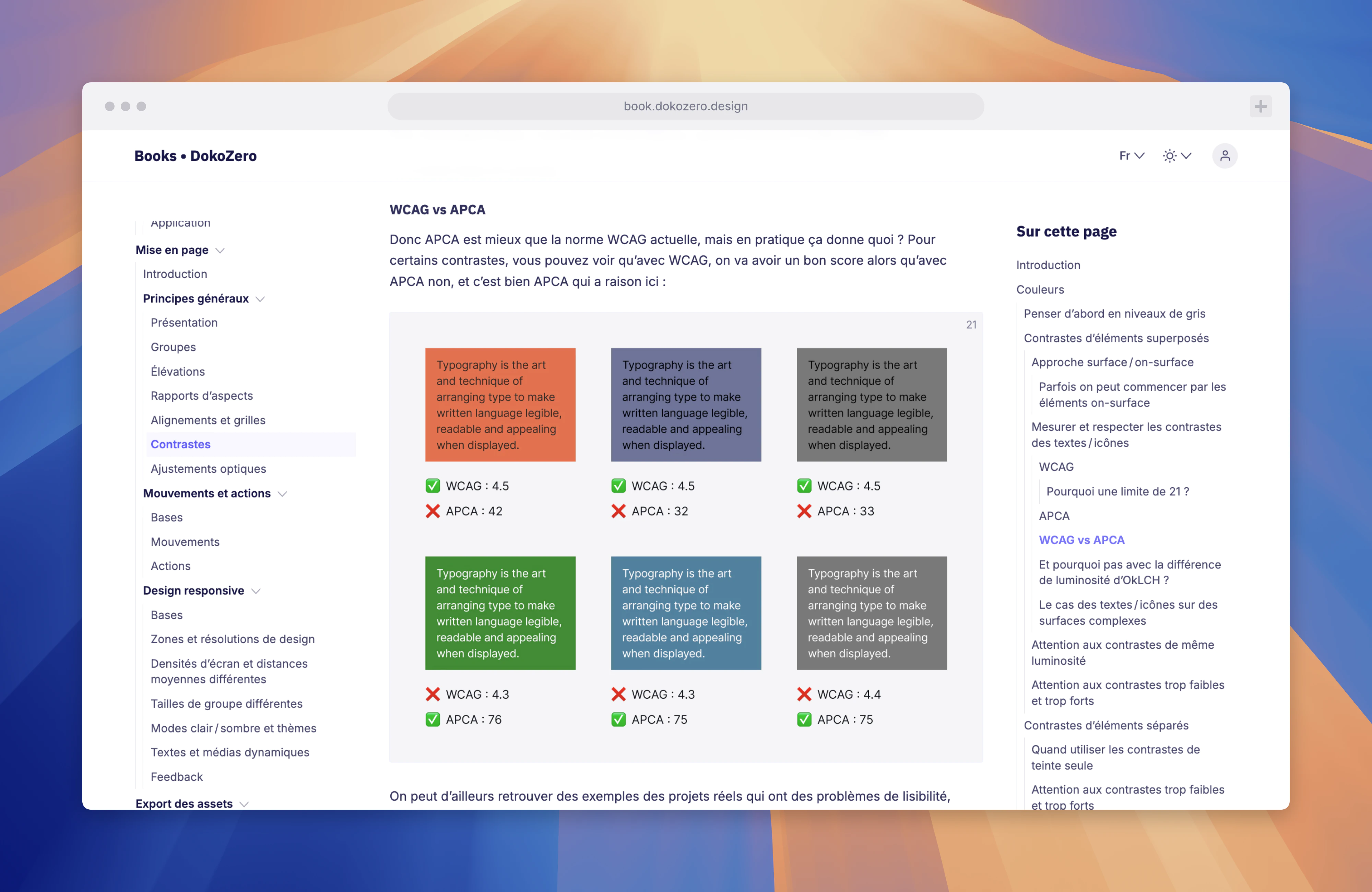
Task: Jump to Contrastes d'éléments séparés
Action: pyautogui.click(x=1106, y=725)
